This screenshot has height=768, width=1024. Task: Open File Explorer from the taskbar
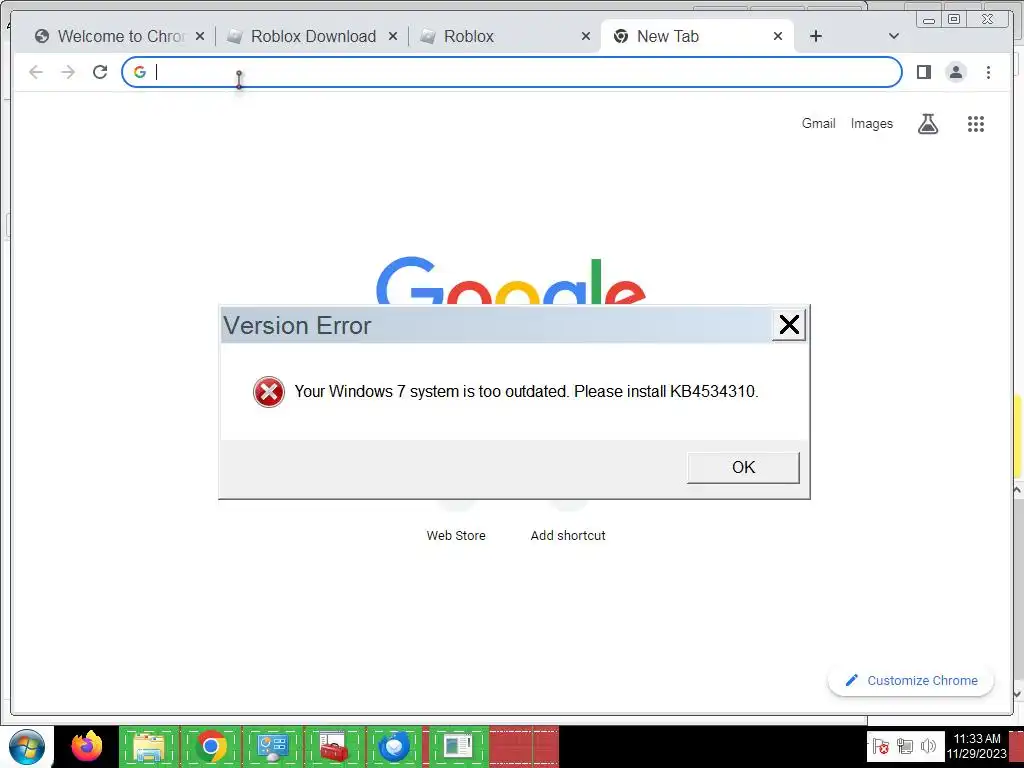click(x=148, y=746)
